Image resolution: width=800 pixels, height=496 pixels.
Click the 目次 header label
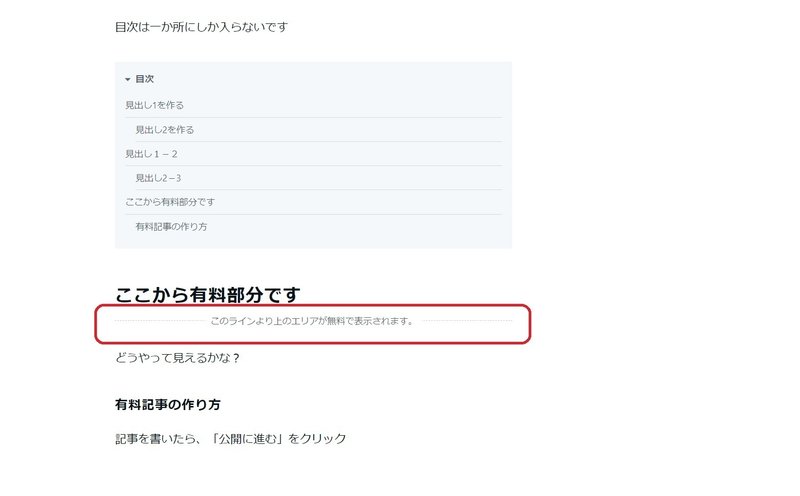tap(144, 79)
